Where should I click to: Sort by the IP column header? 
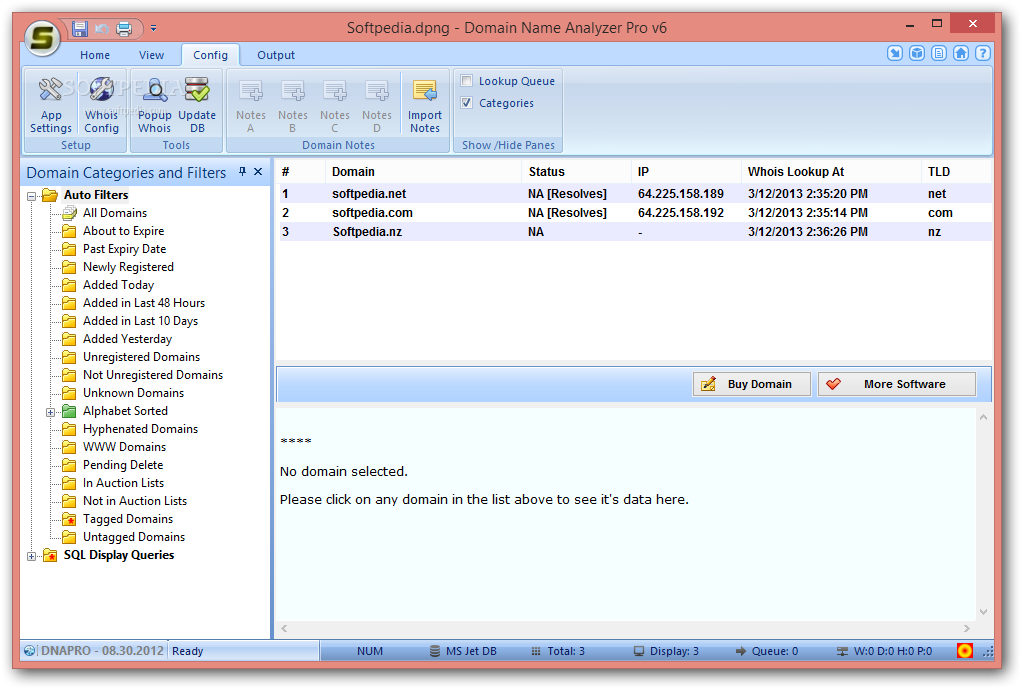pyautogui.click(x=686, y=172)
